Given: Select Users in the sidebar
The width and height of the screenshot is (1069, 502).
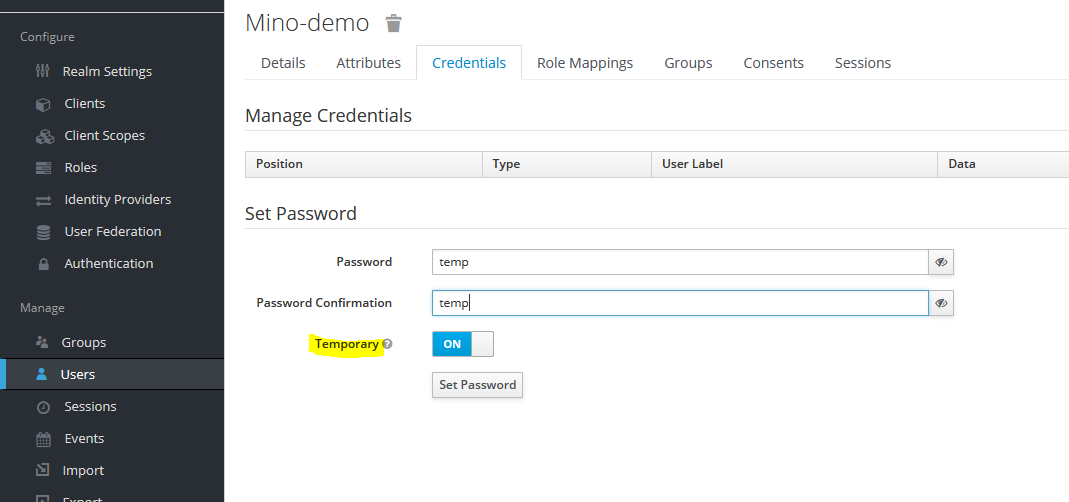Looking at the screenshot, I should pyautogui.click(x=112, y=374).
